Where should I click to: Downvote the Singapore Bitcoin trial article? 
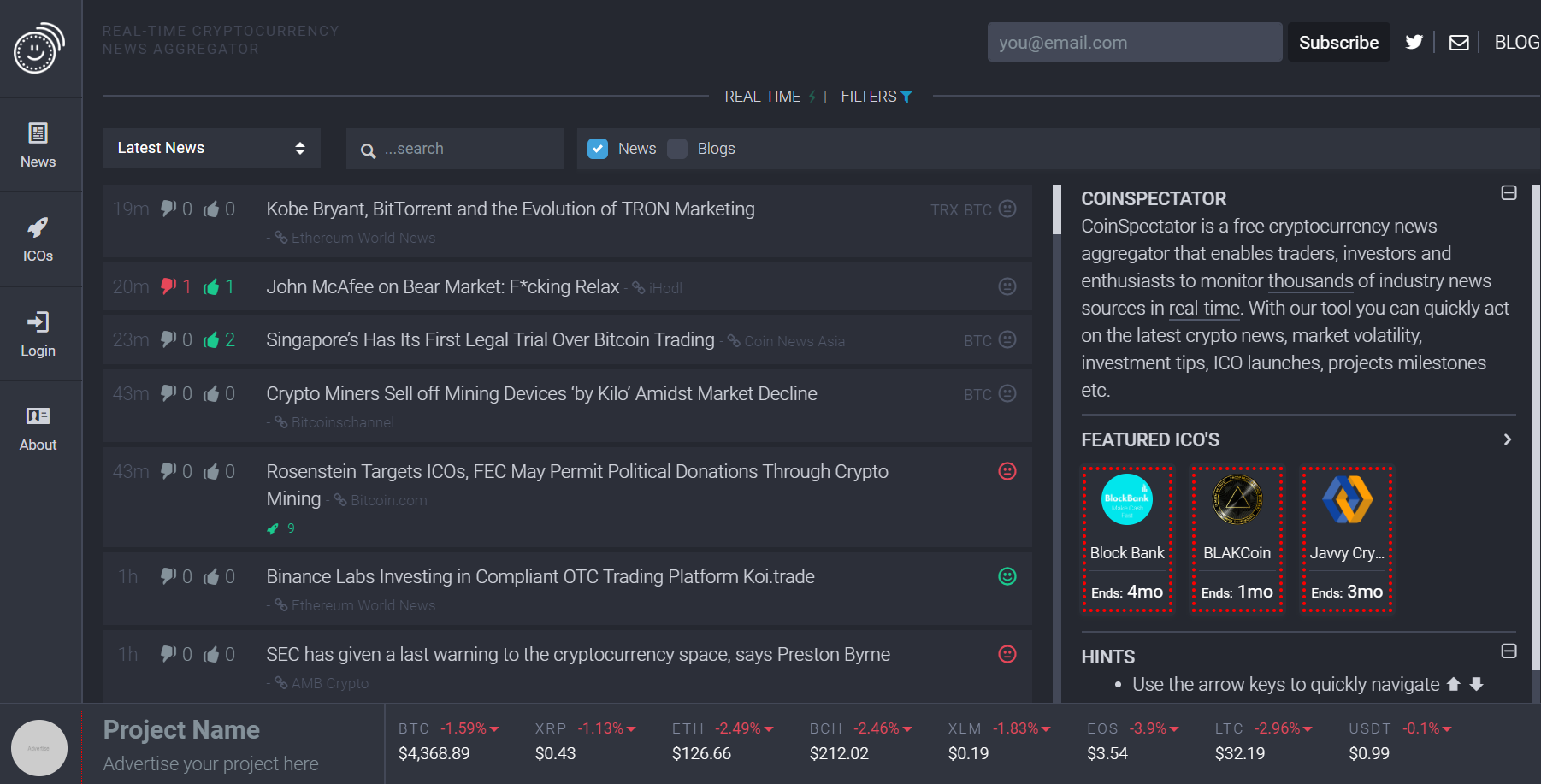tap(168, 339)
